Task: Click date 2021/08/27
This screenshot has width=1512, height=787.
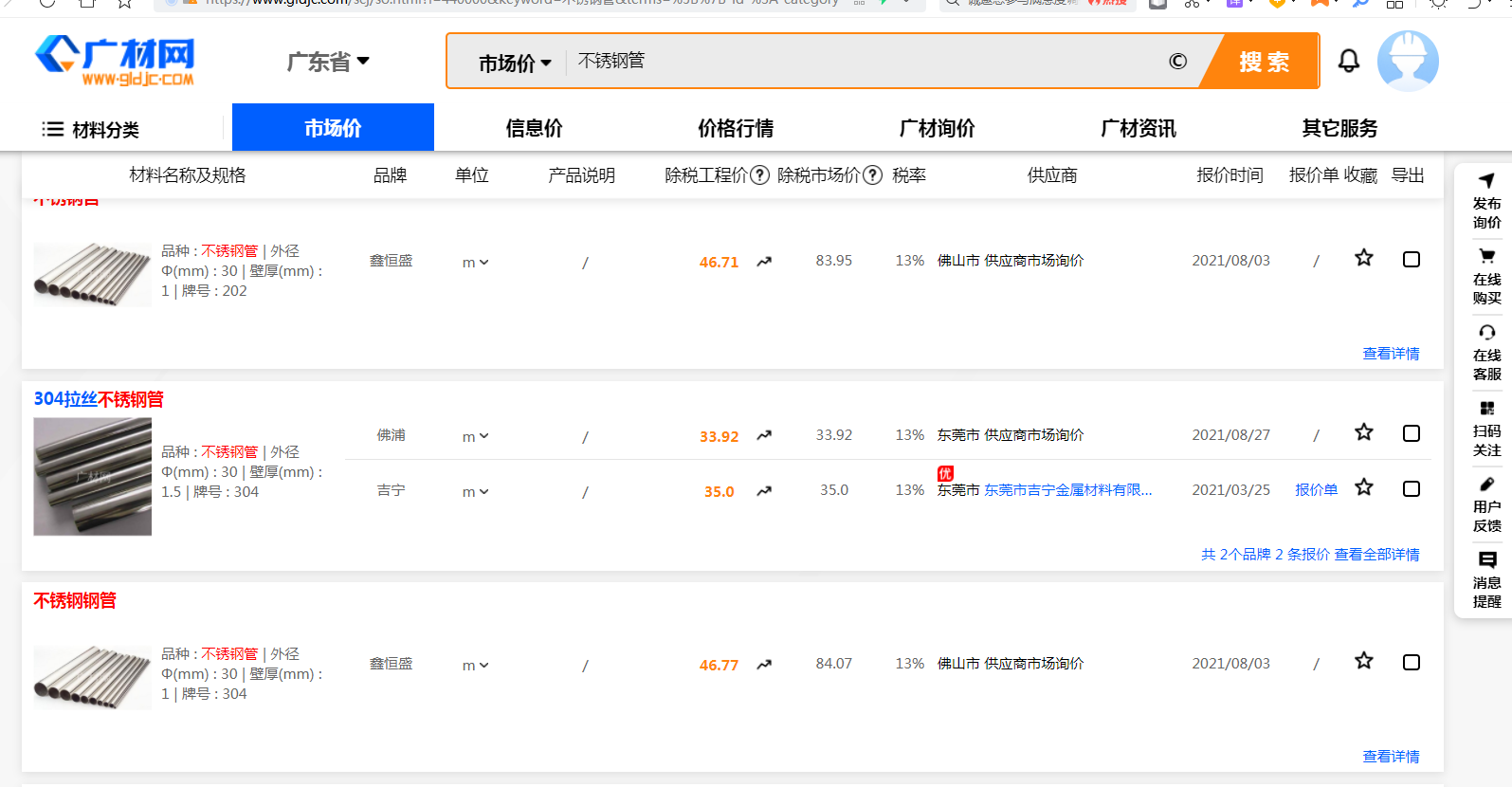Action: click(1230, 435)
